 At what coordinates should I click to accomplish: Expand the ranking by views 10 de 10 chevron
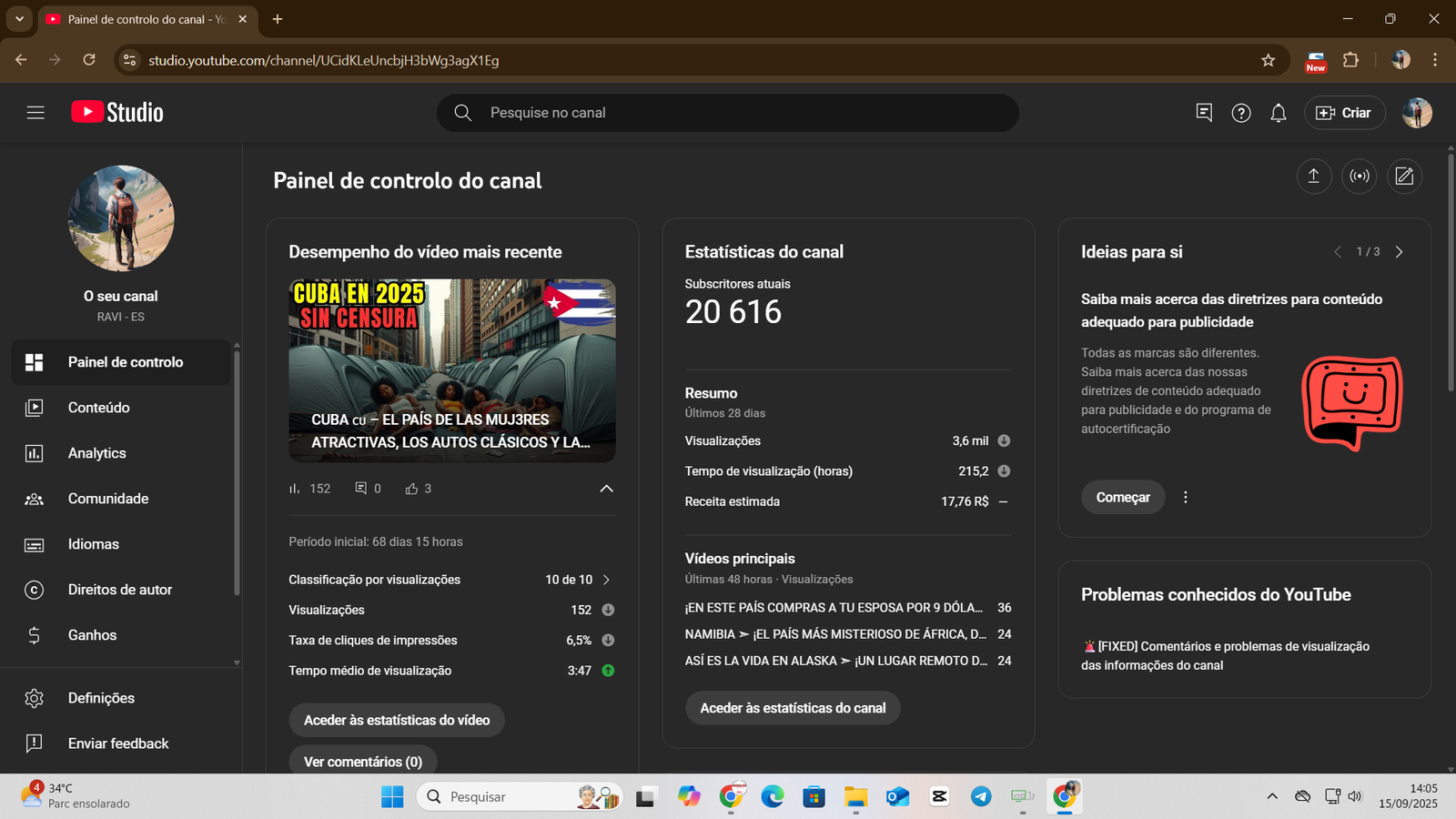(x=607, y=580)
